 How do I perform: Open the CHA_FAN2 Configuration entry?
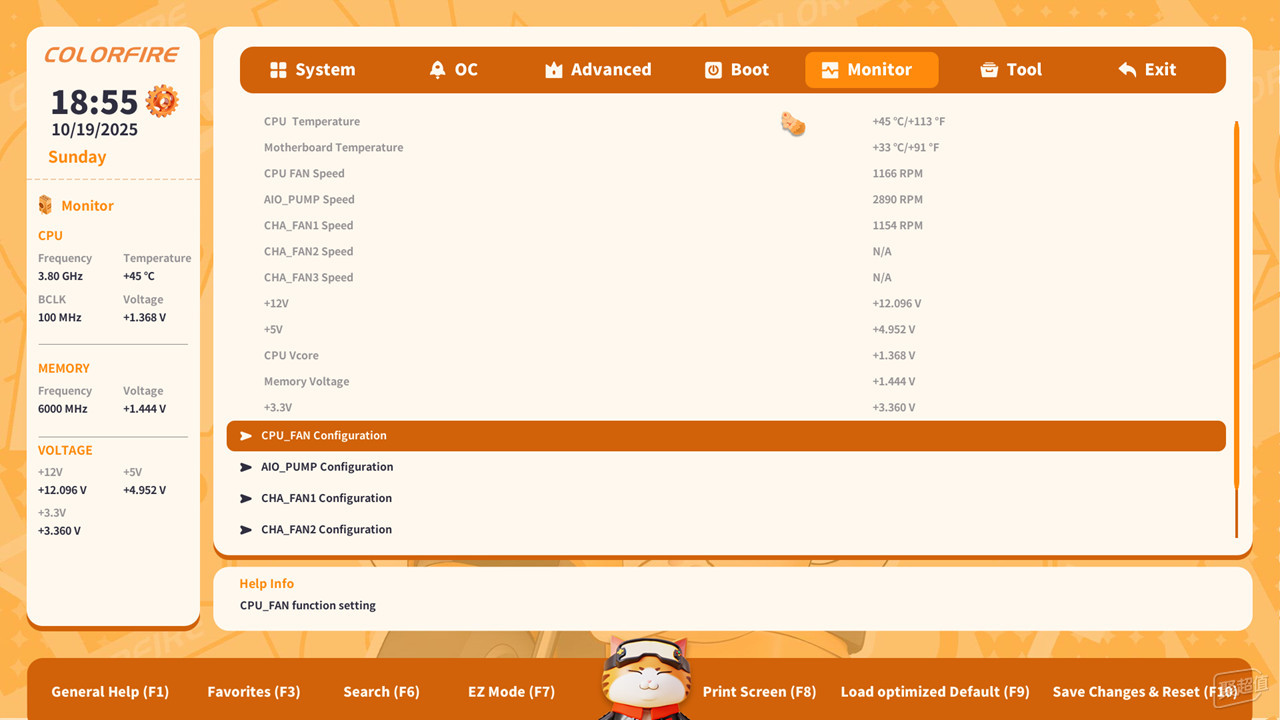click(326, 530)
